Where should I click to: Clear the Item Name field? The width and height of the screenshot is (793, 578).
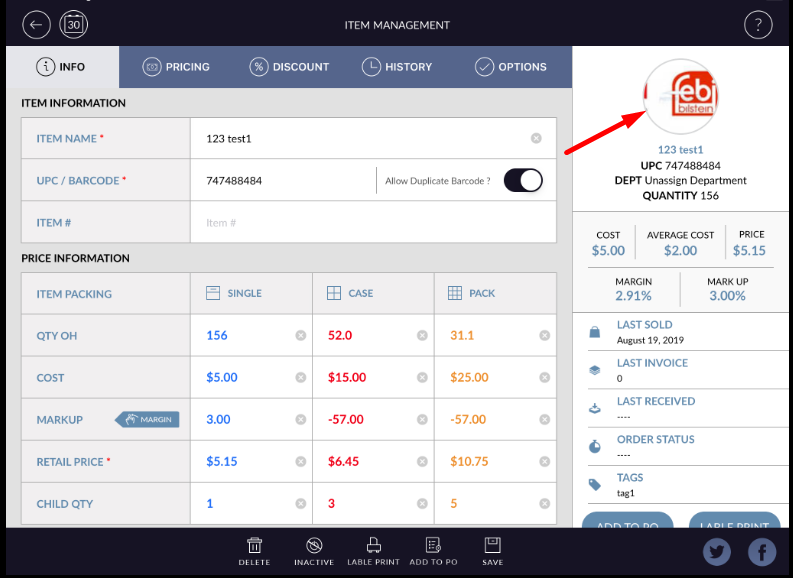click(x=536, y=138)
